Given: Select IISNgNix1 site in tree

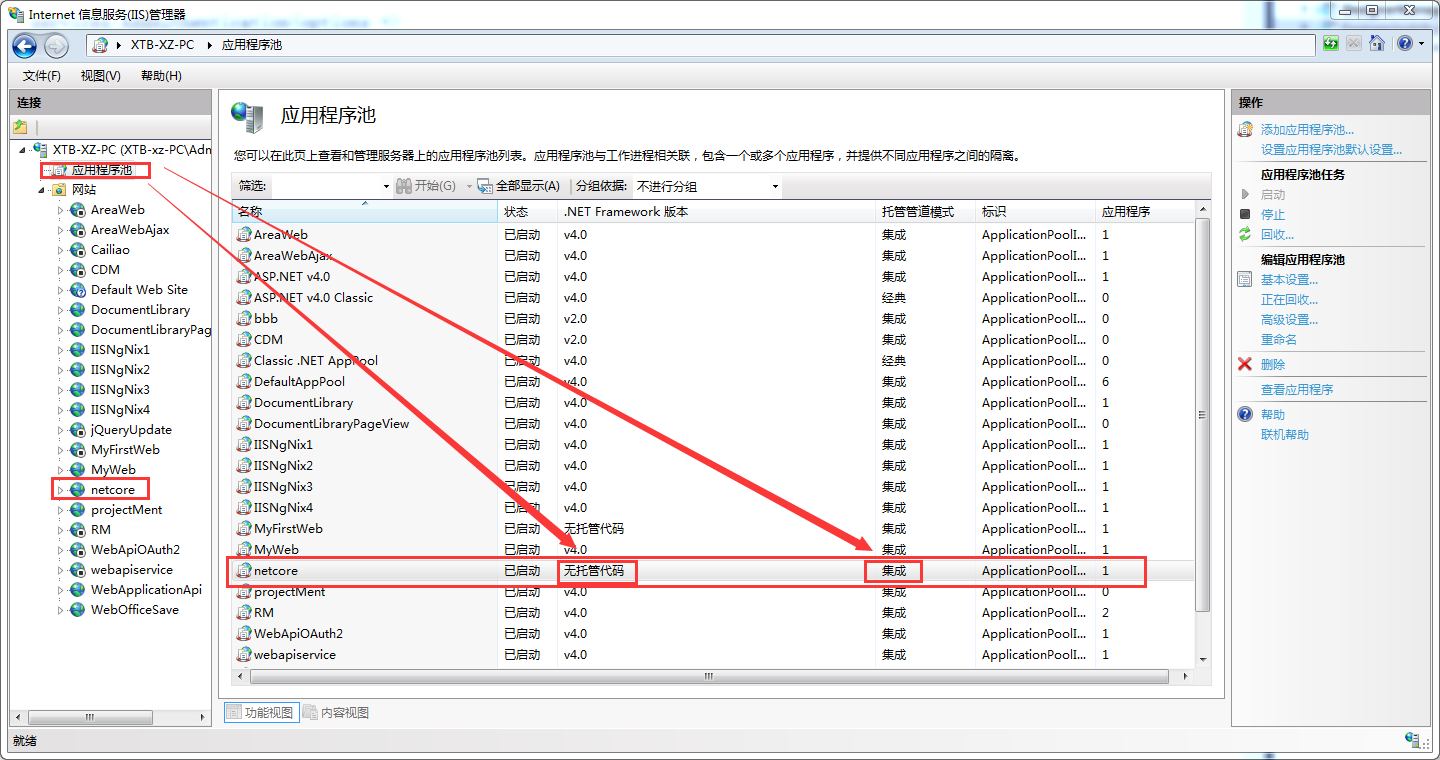Looking at the screenshot, I should click(x=120, y=350).
